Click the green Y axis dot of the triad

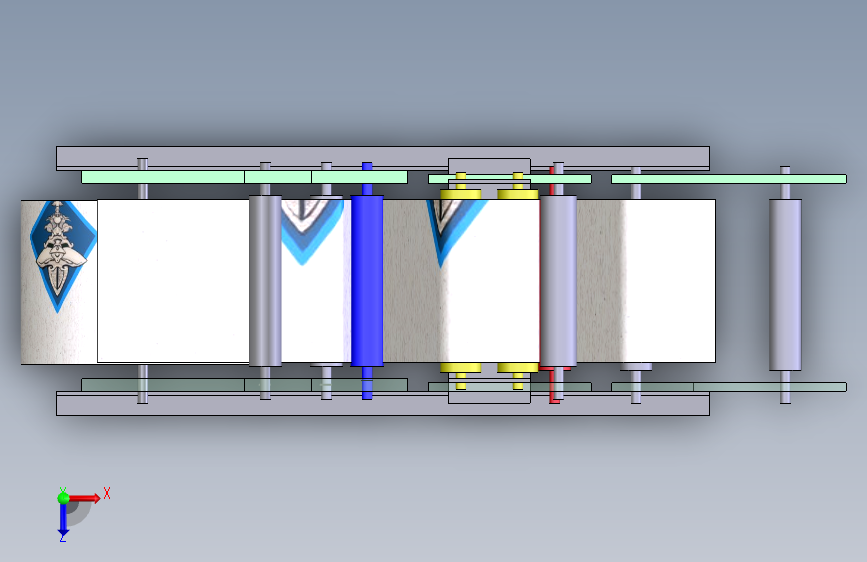click(x=64, y=498)
